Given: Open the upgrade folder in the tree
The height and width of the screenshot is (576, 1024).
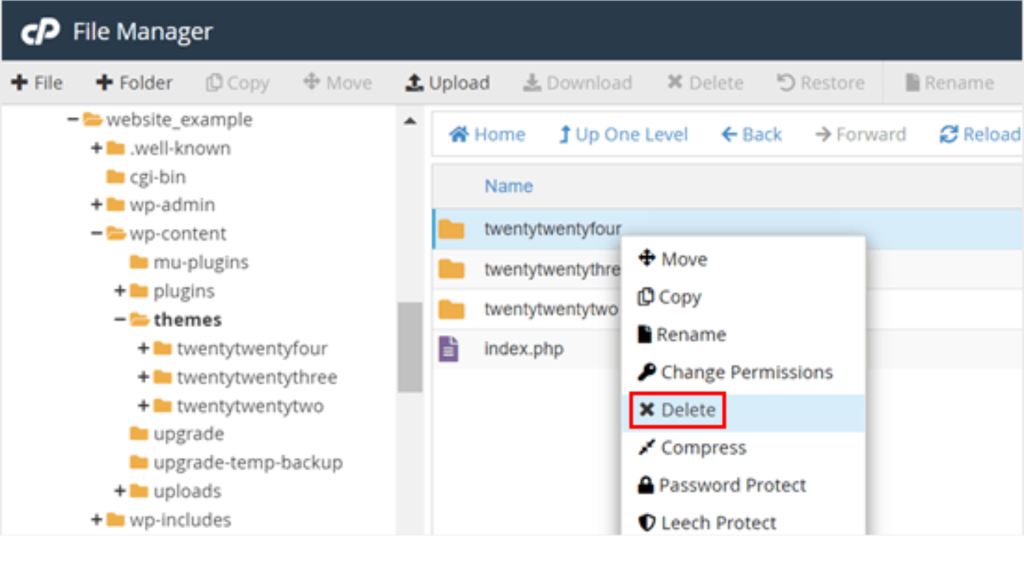Looking at the screenshot, I should [x=189, y=434].
